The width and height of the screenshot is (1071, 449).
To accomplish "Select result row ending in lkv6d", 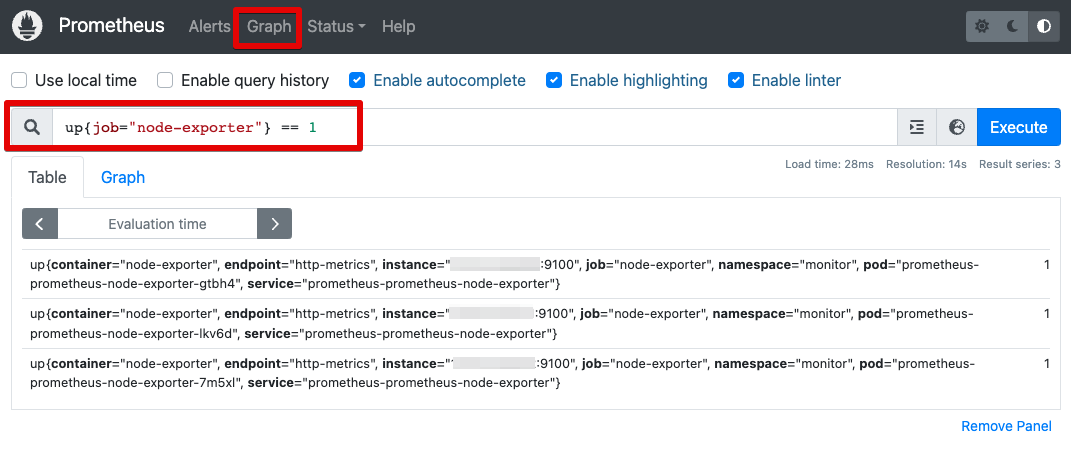I will click(x=536, y=323).
